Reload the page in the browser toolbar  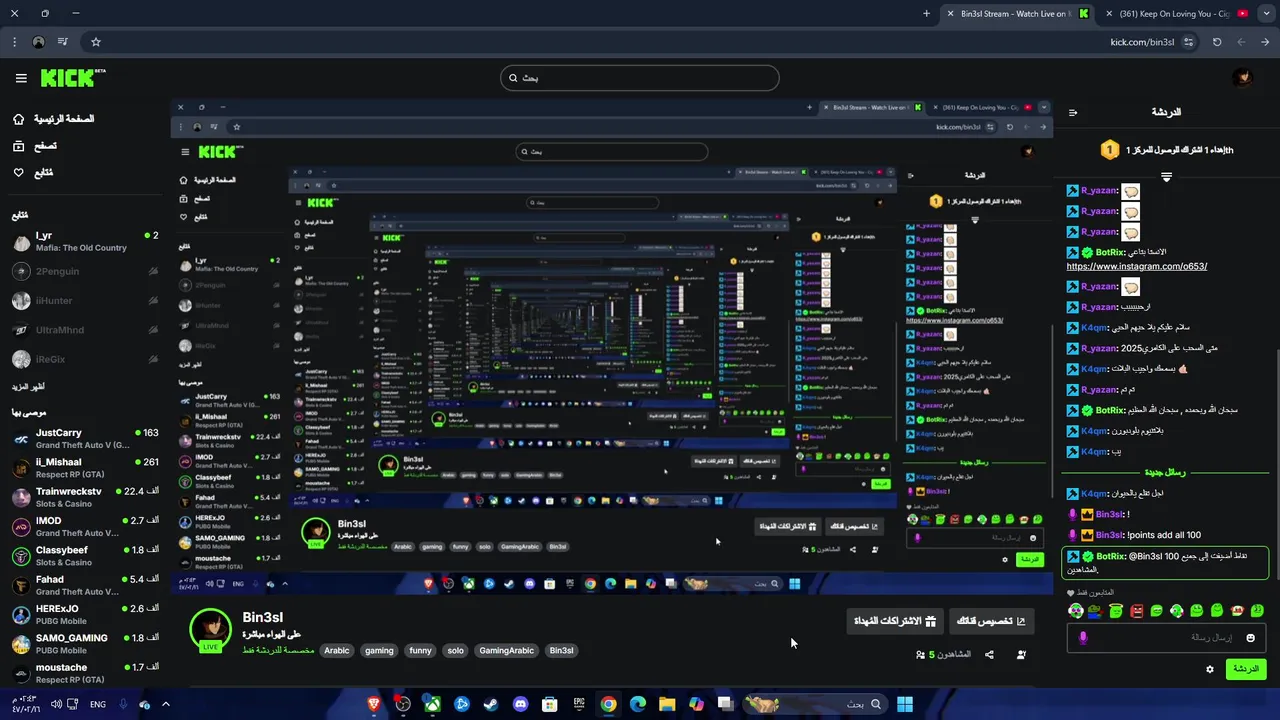1217,42
